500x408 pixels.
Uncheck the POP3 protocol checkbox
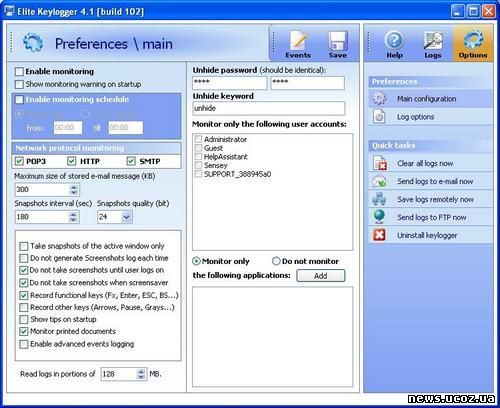pyautogui.click(x=19, y=161)
